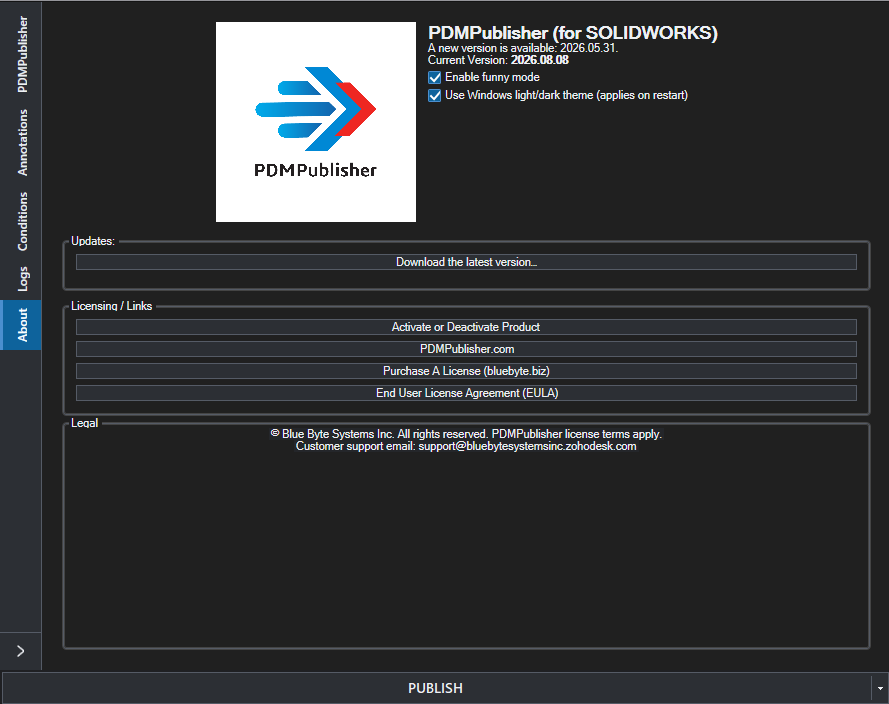
Task: Click the PDMPublisher logo image
Action: [316, 122]
